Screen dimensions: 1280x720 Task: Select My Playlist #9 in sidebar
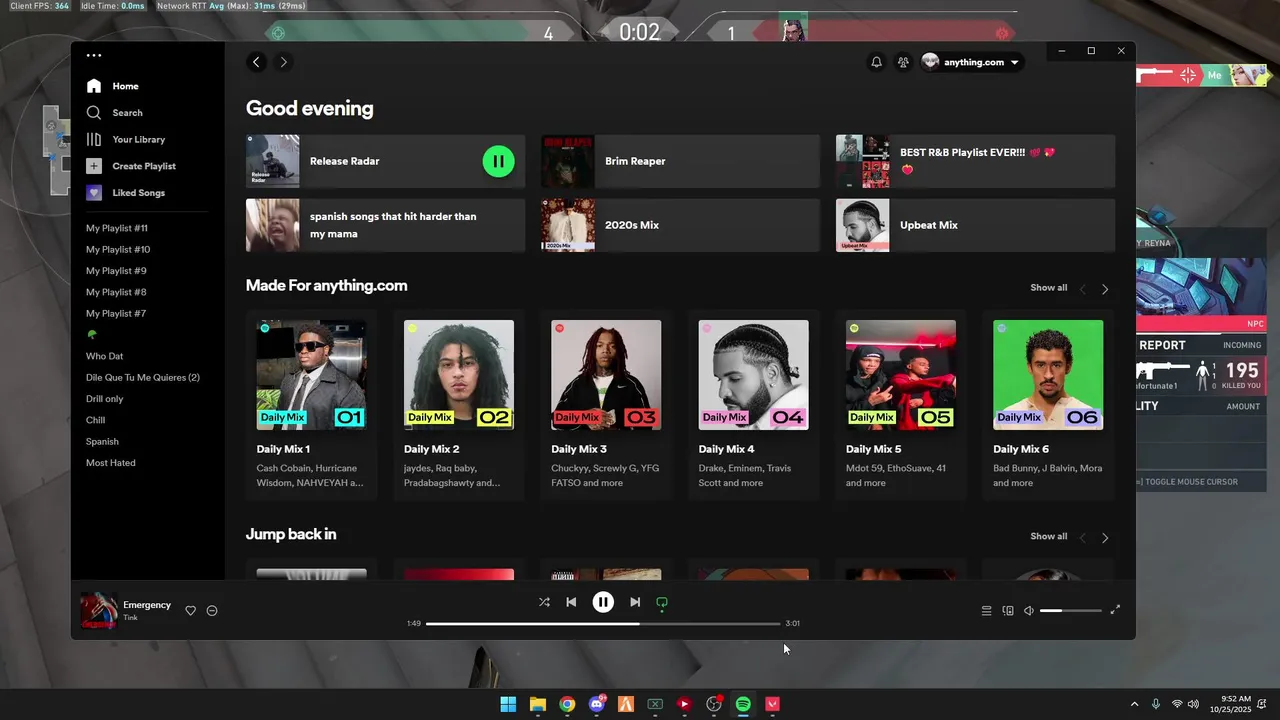point(116,271)
